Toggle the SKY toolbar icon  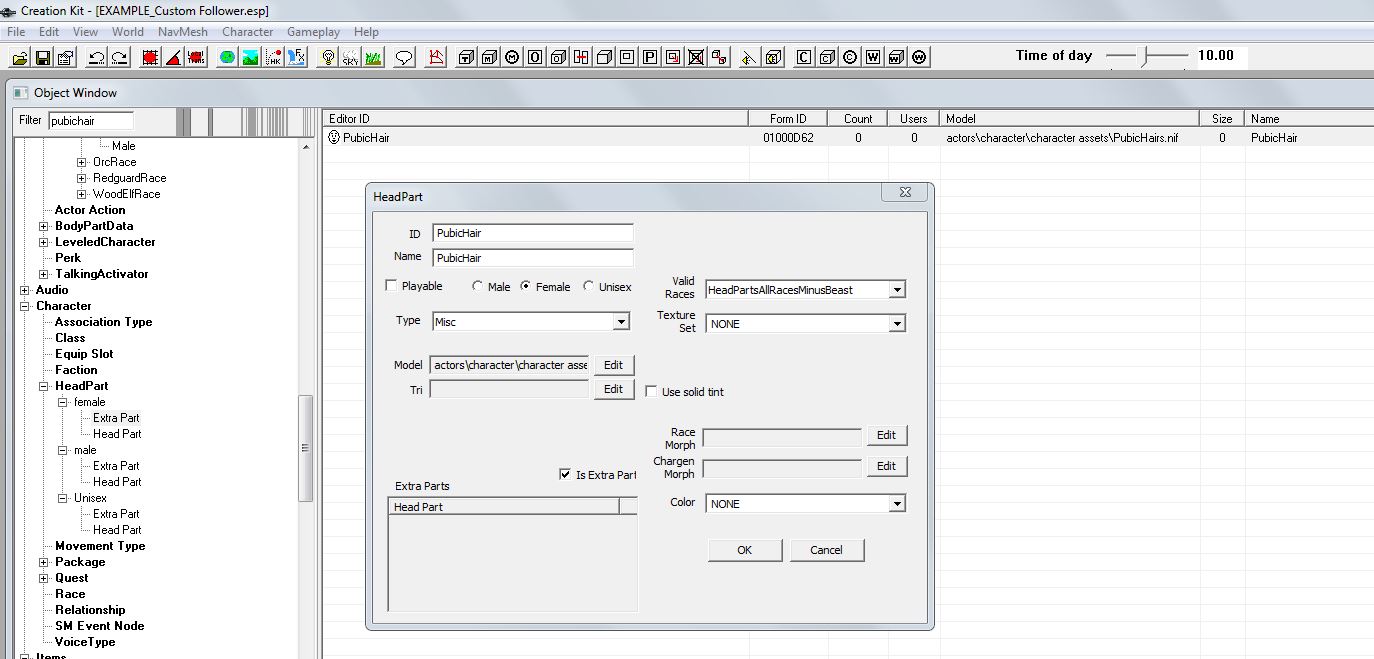click(x=350, y=57)
